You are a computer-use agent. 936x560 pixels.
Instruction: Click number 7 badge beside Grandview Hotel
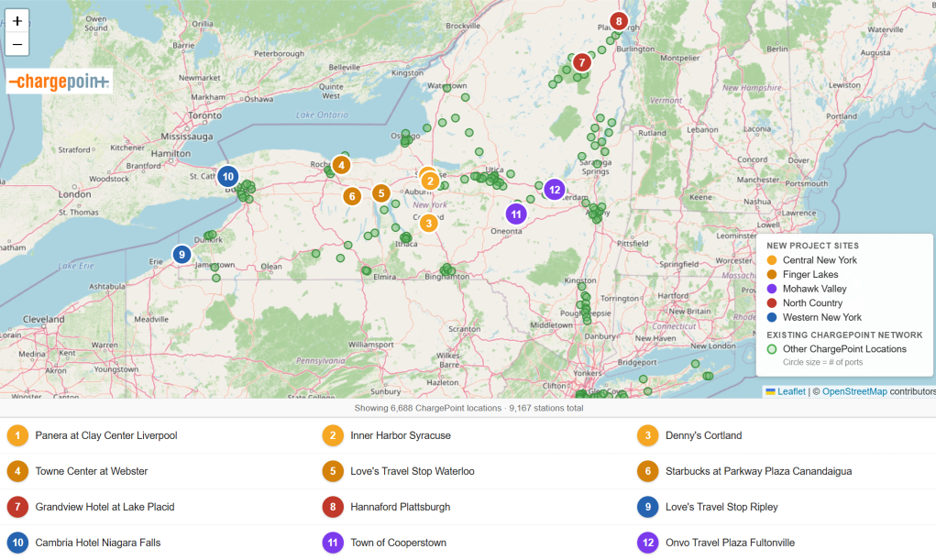(x=18, y=507)
